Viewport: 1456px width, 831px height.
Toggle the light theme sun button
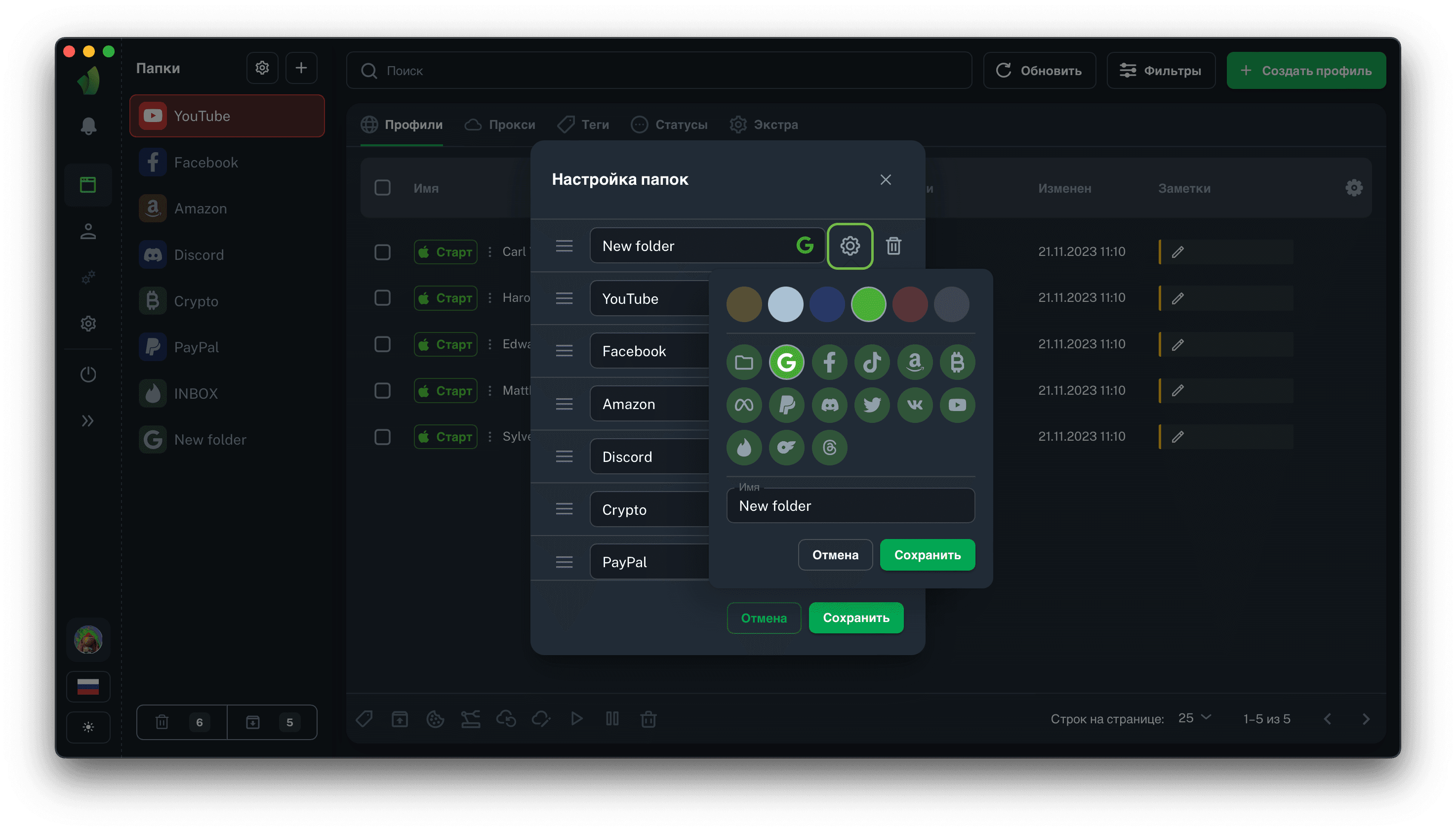[x=88, y=727]
